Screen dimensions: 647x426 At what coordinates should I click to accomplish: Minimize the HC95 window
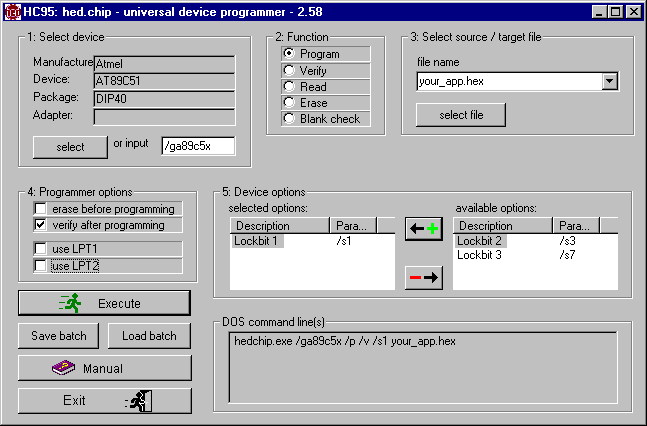(600, 12)
